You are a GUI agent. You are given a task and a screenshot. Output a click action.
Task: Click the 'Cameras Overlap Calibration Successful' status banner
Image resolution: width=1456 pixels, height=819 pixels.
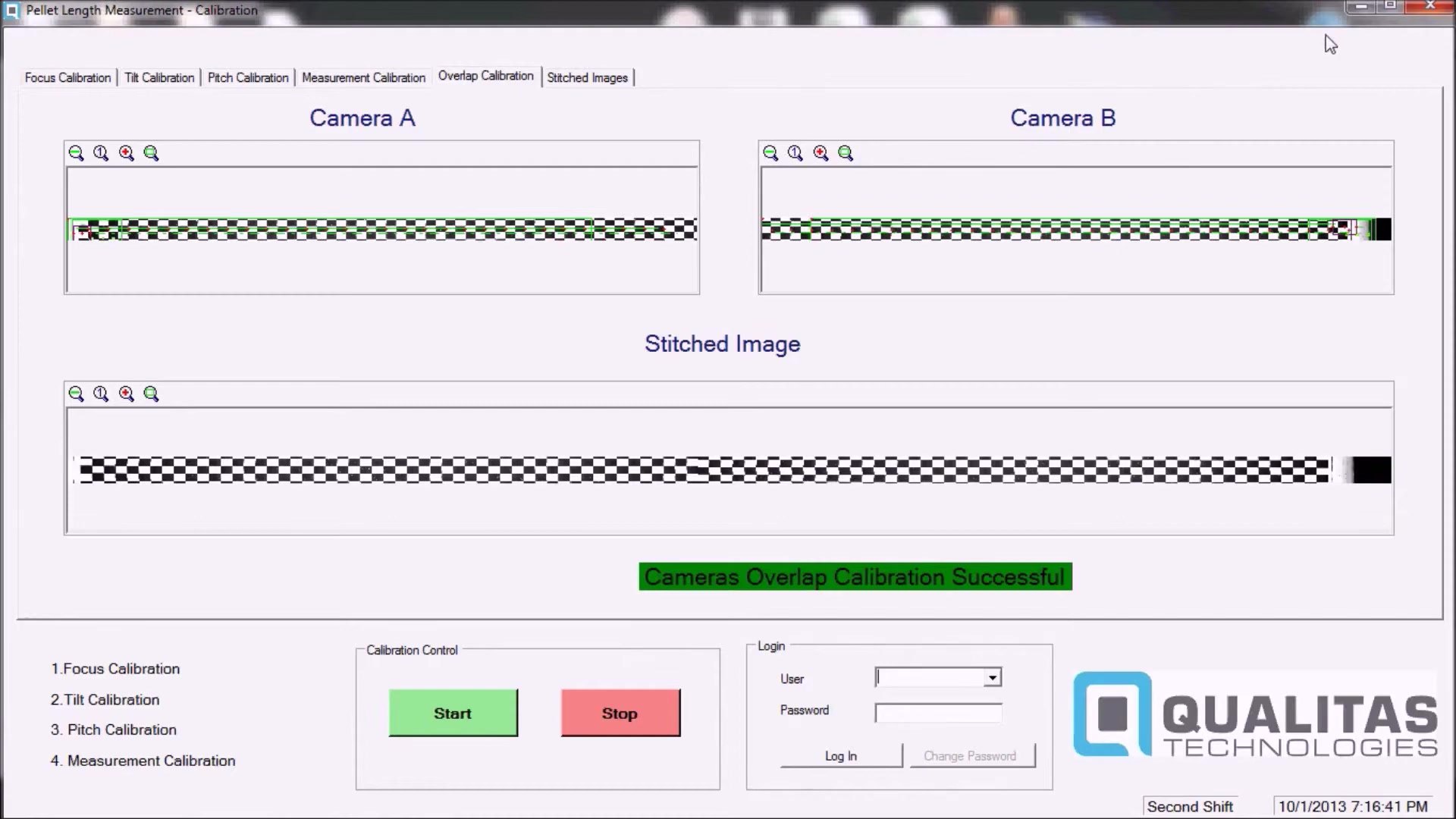(x=855, y=577)
